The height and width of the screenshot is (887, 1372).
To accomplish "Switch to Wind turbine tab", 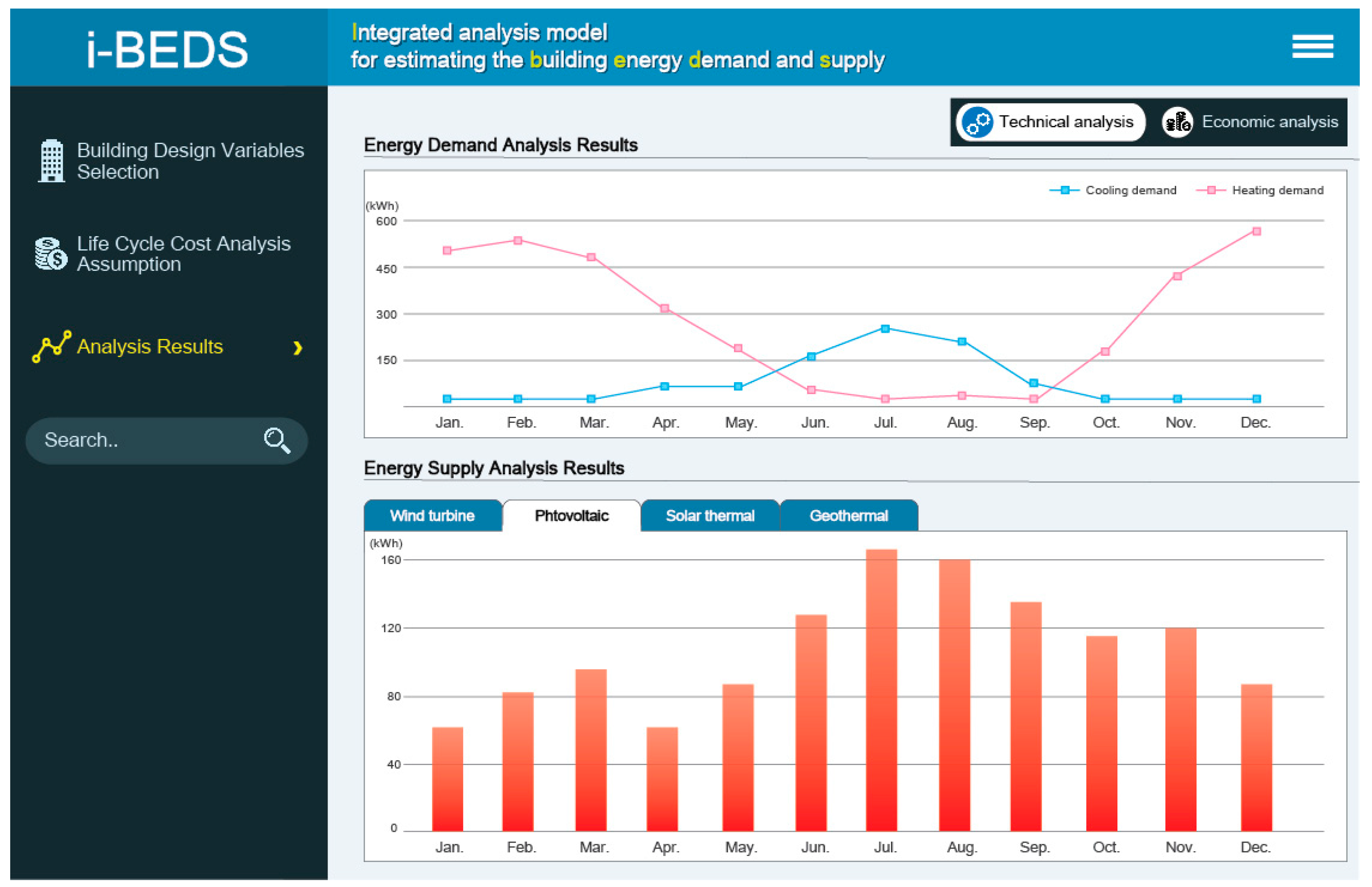I will pyautogui.click(x=432, y=515).
